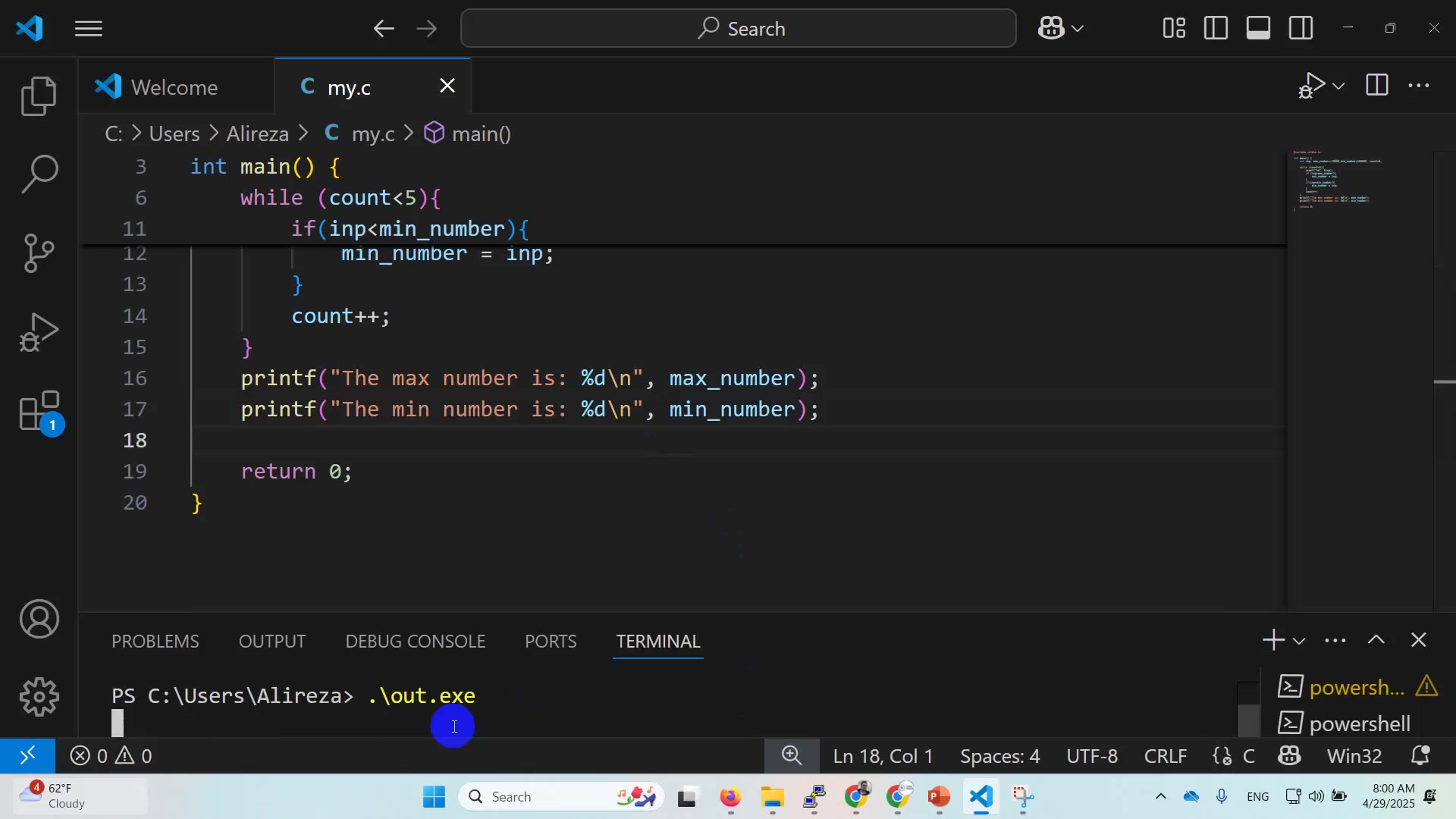Viewport: 1456px width, 819px height.
Task: Toggle the primary side bar layout button
Action: (x=1216, y=28)
